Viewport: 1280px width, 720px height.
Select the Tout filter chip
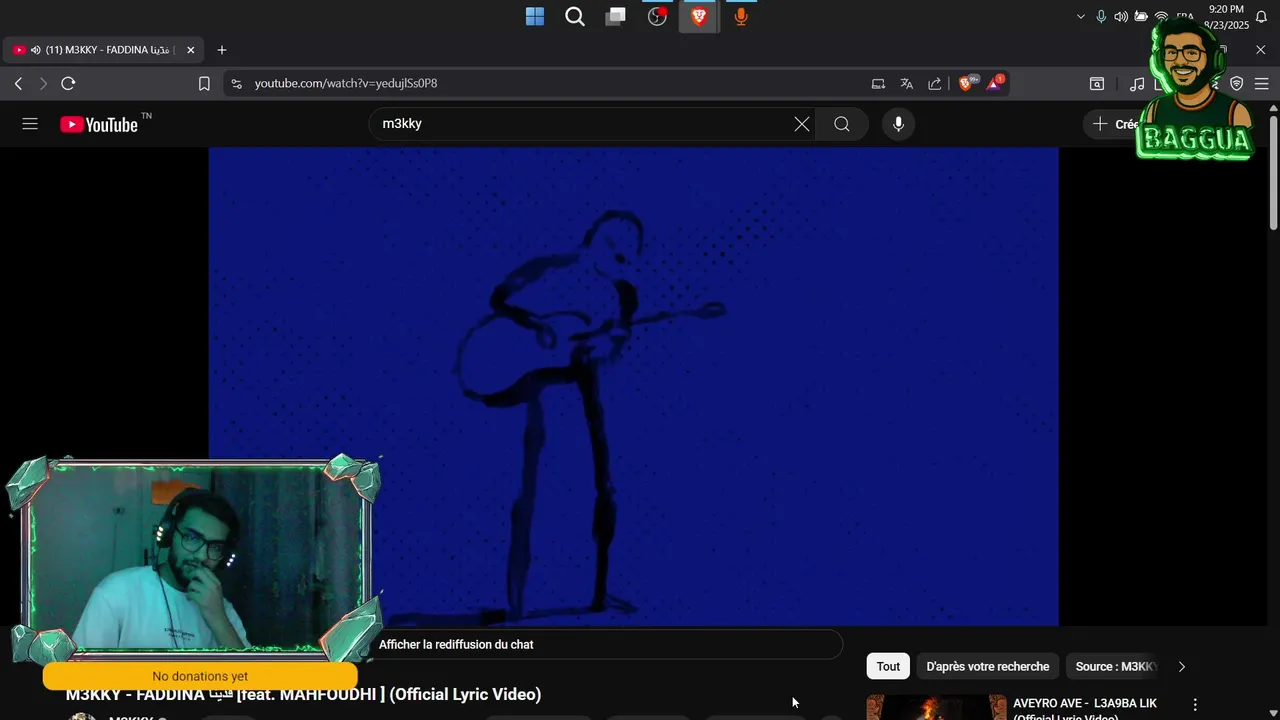[888, 666]
